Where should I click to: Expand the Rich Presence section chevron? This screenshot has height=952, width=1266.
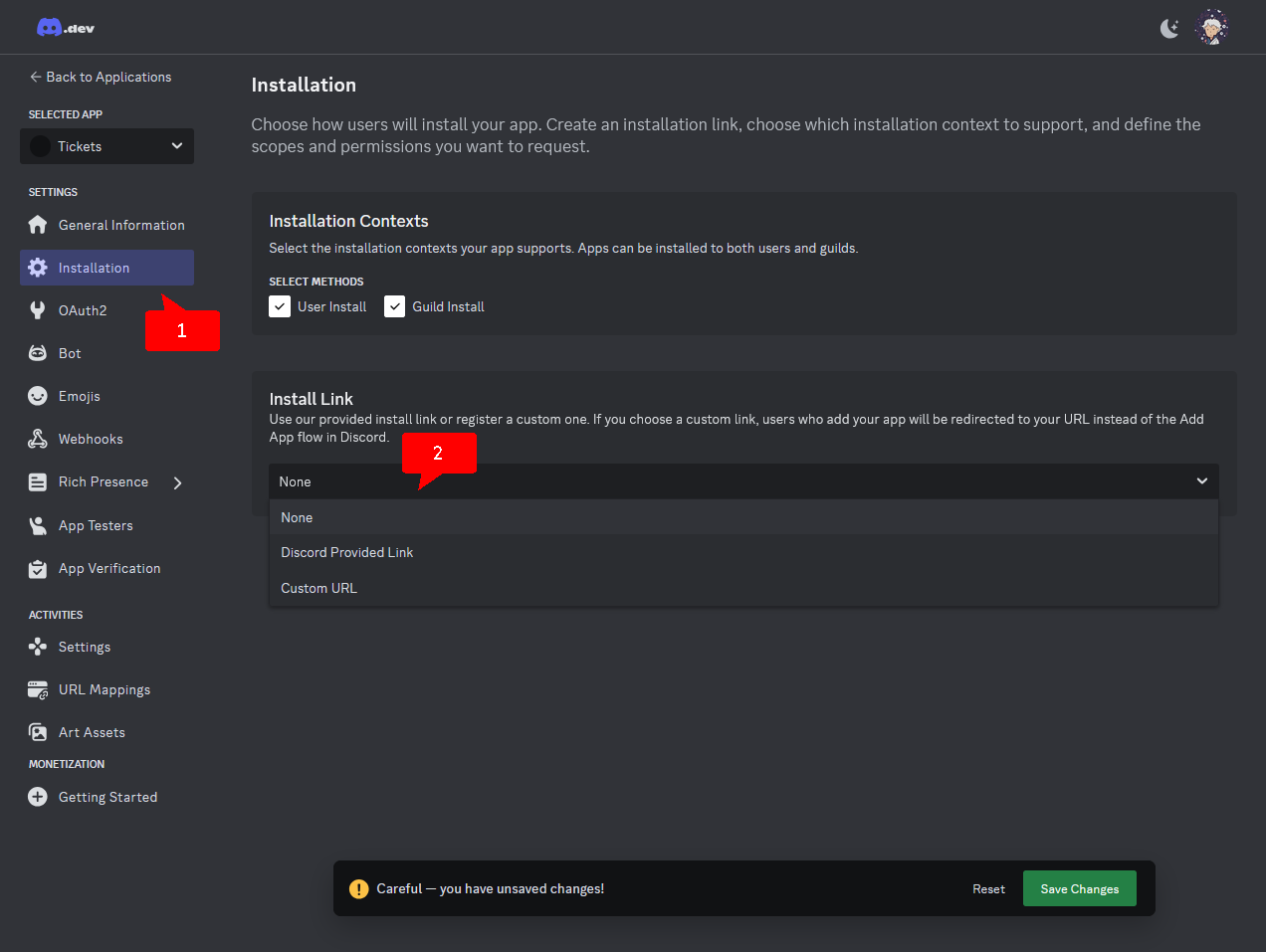pos(177,481)
